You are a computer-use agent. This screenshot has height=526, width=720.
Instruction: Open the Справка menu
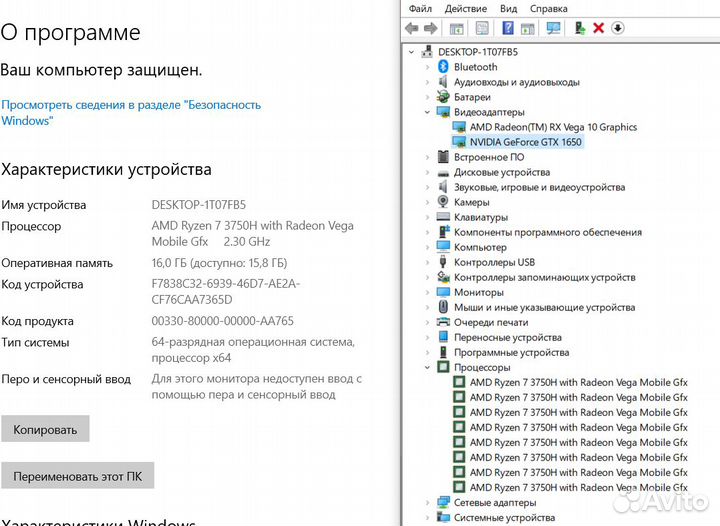coord(549,8)
